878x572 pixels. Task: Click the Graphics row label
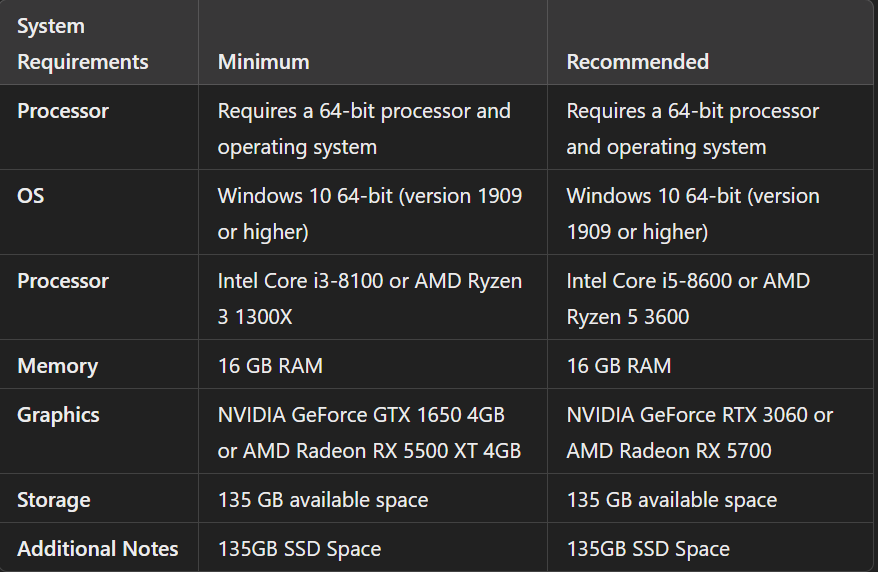58,415
